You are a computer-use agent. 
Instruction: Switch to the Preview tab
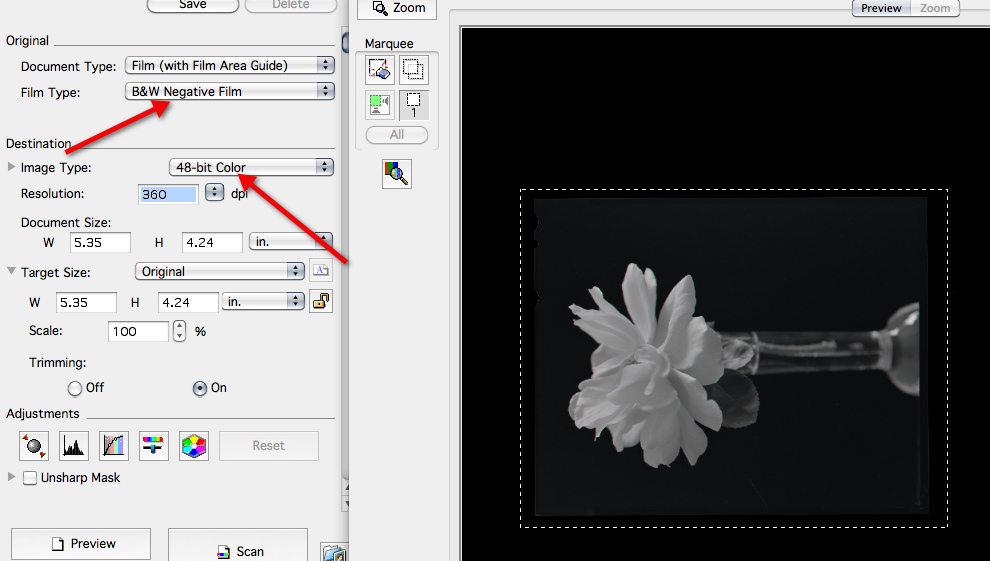pos(881,8)
